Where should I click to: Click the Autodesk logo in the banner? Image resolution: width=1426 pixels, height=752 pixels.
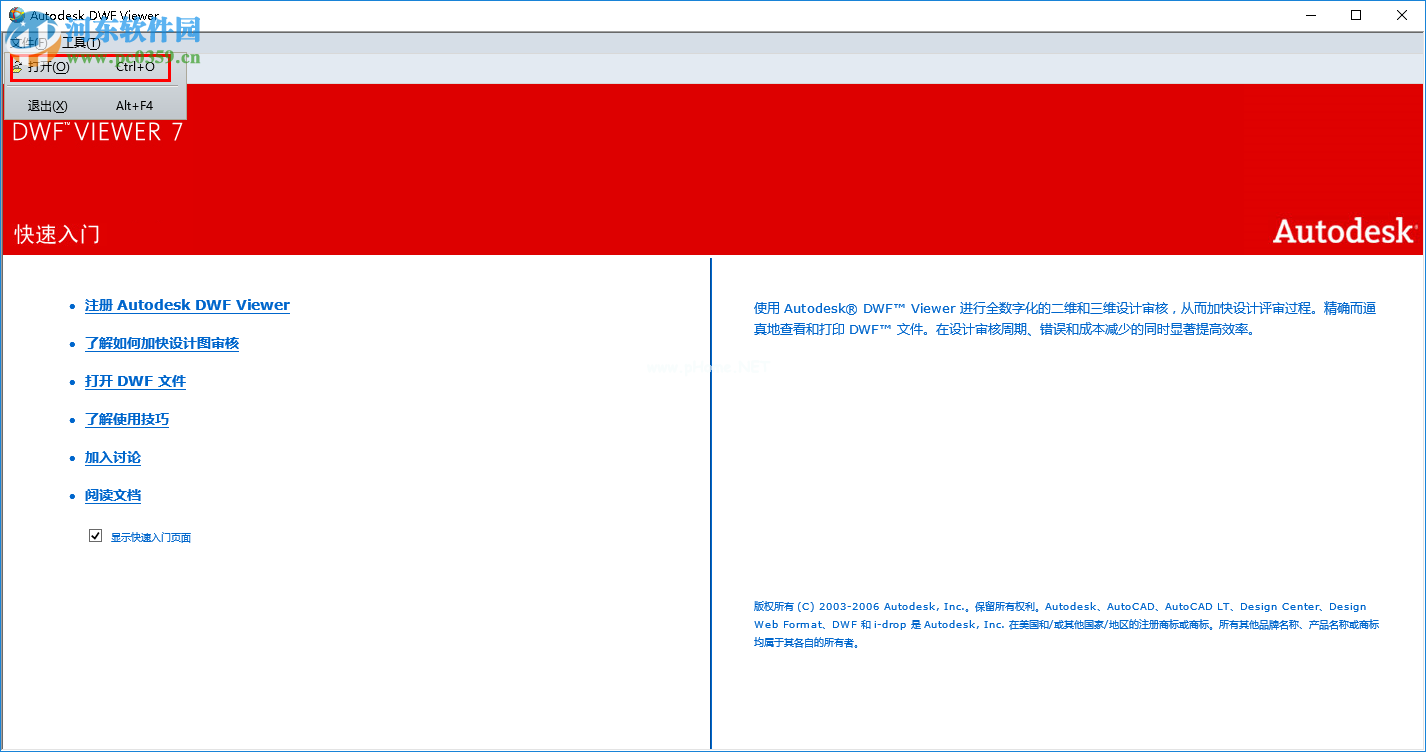1345,231
